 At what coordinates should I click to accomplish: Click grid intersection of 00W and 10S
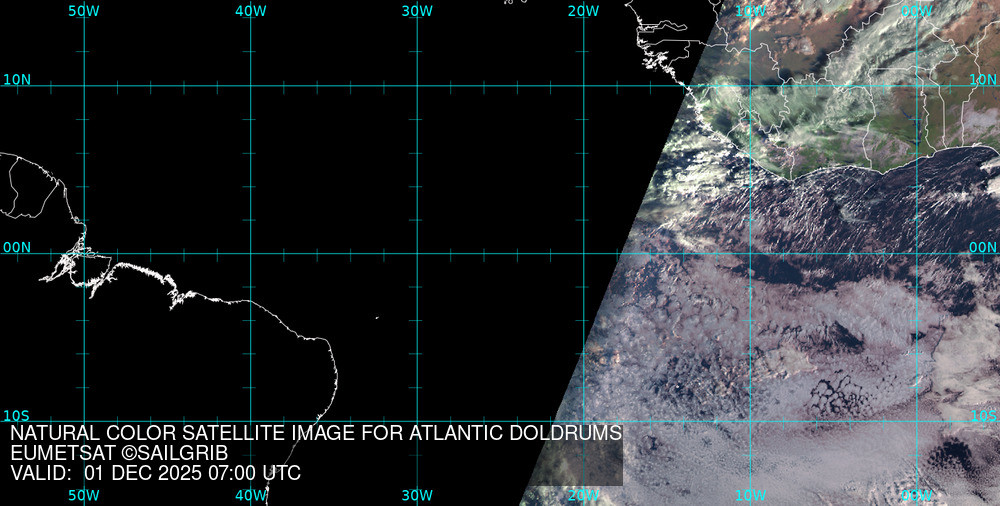pos(918,421)
